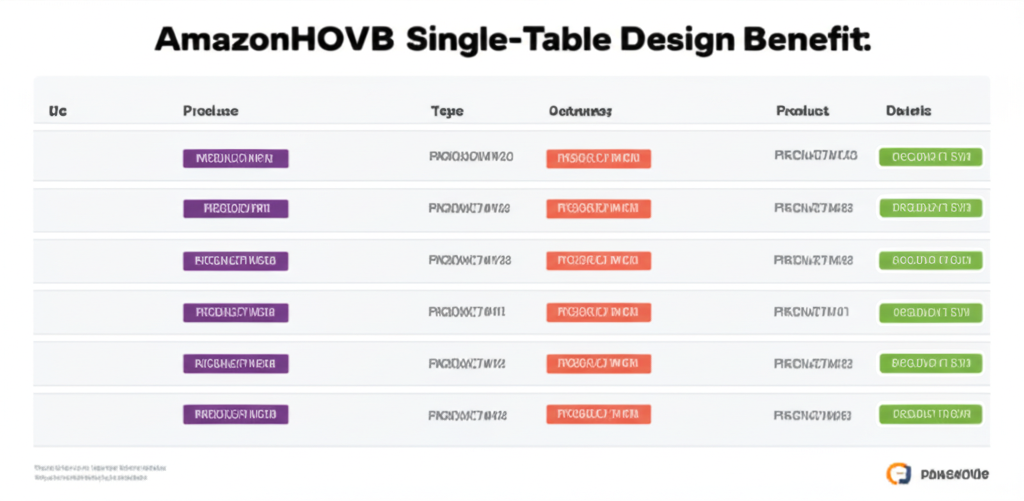Click the green tag in the first table row
1024x501 pixels.
[930, 157]
